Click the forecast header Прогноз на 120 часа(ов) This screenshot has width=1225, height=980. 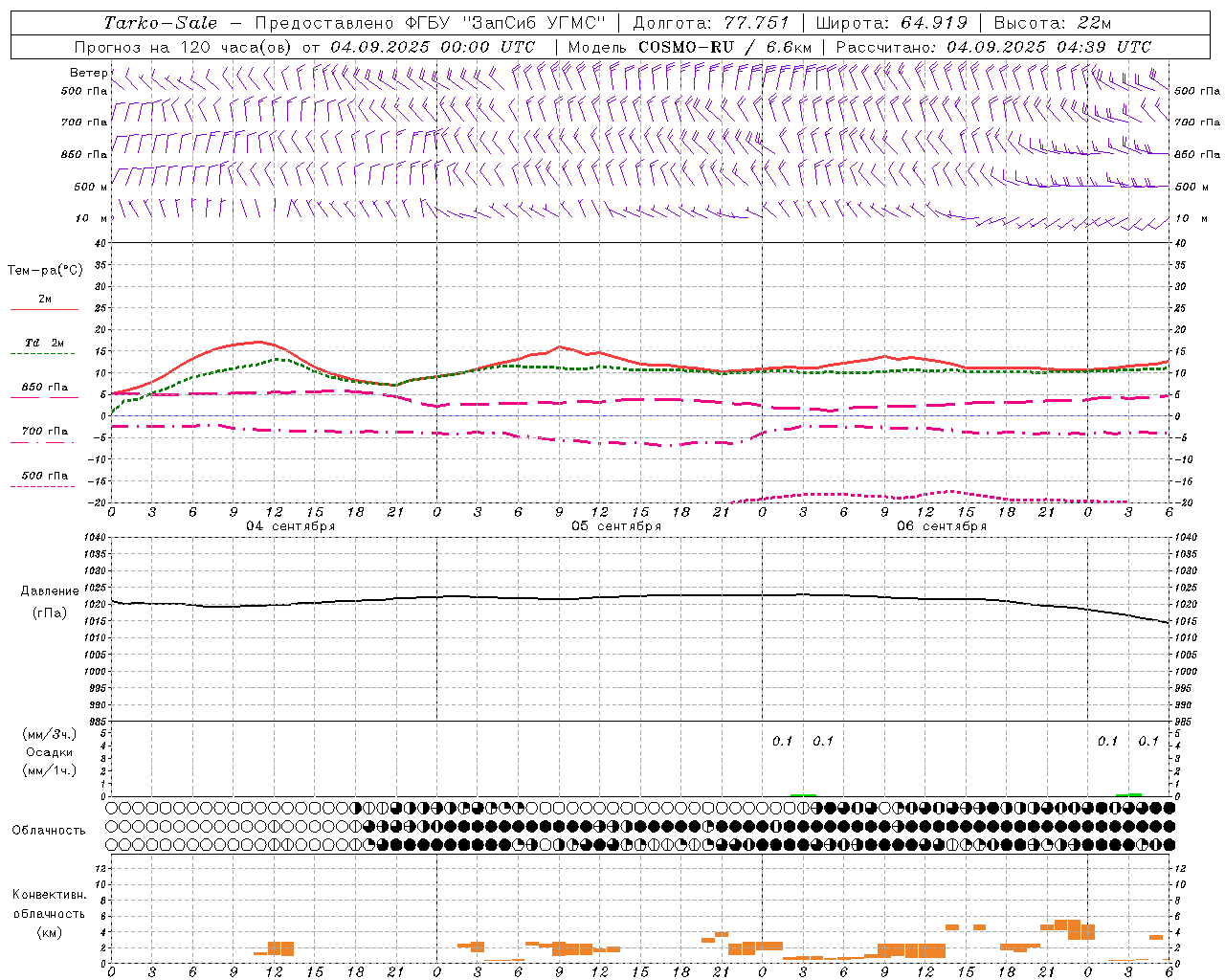(184, 47)
